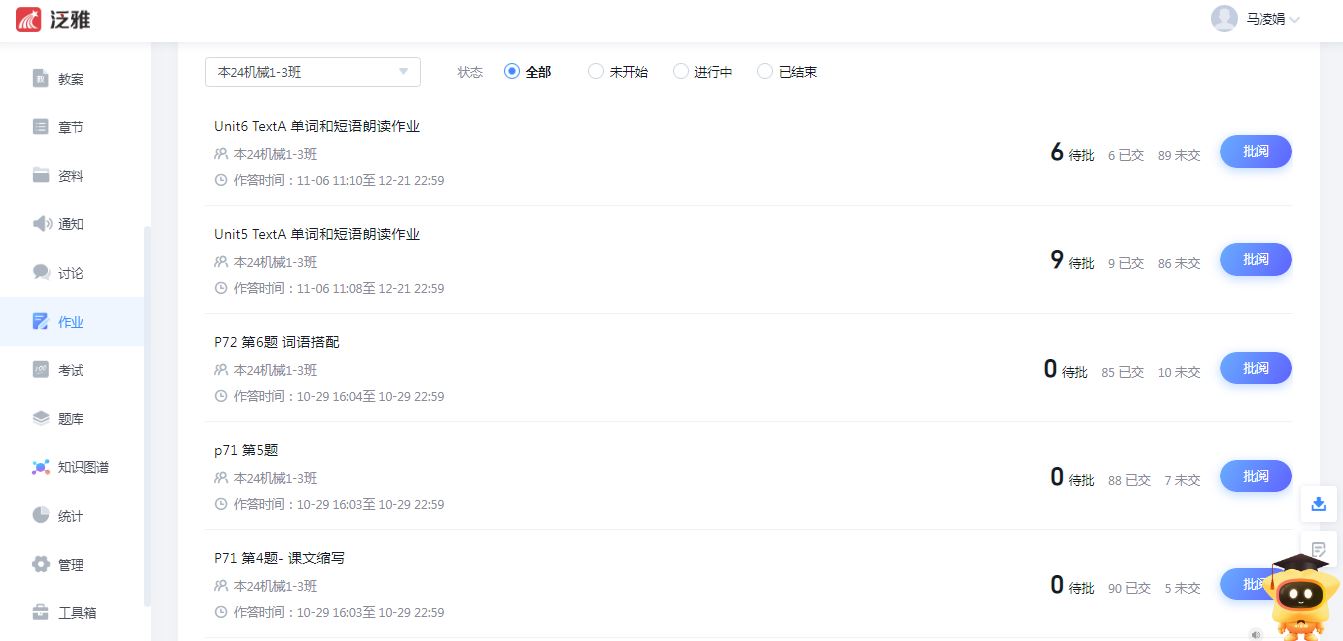Open the 教案 sidebar icon

[41, 79]
